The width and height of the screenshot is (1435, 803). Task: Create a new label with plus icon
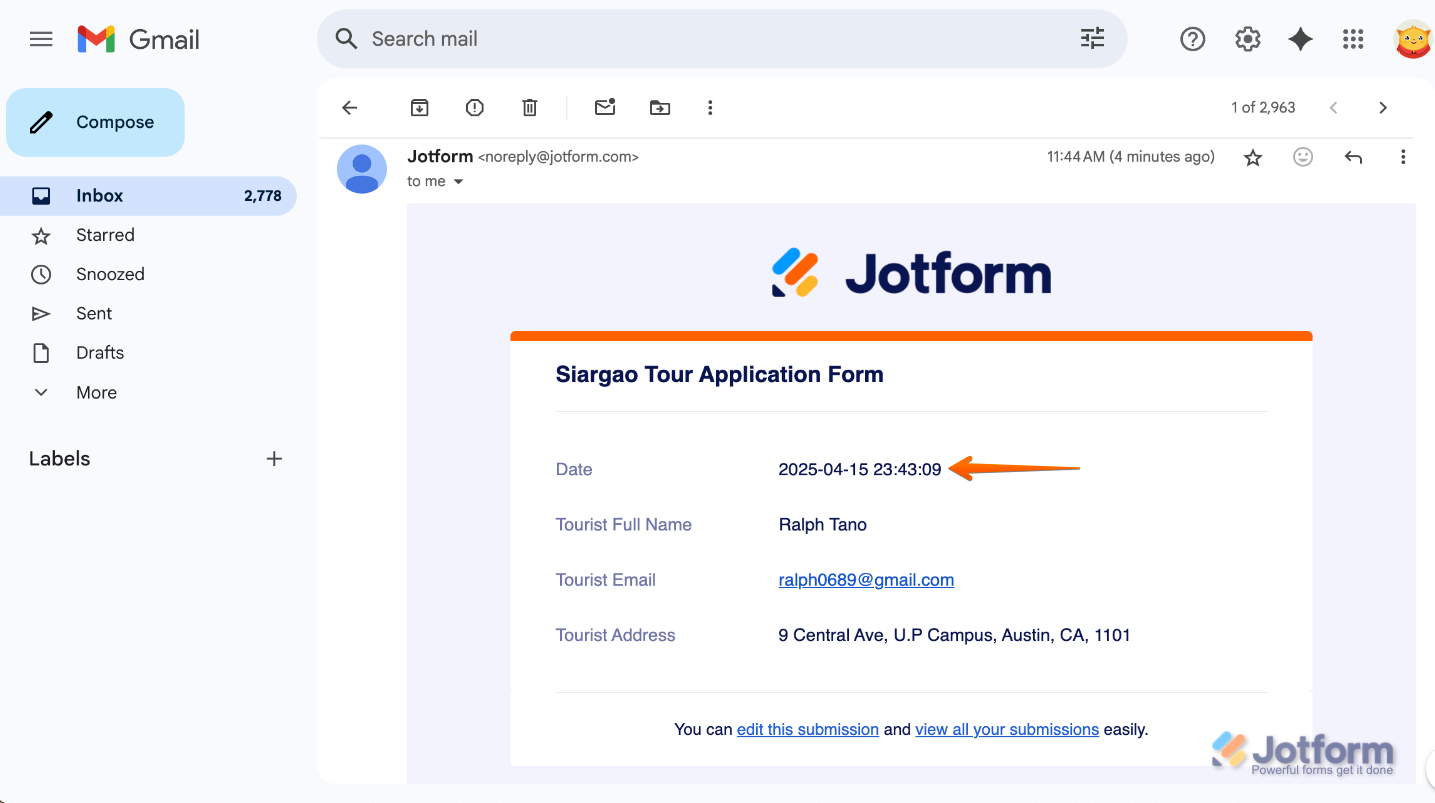pos(274,459)
